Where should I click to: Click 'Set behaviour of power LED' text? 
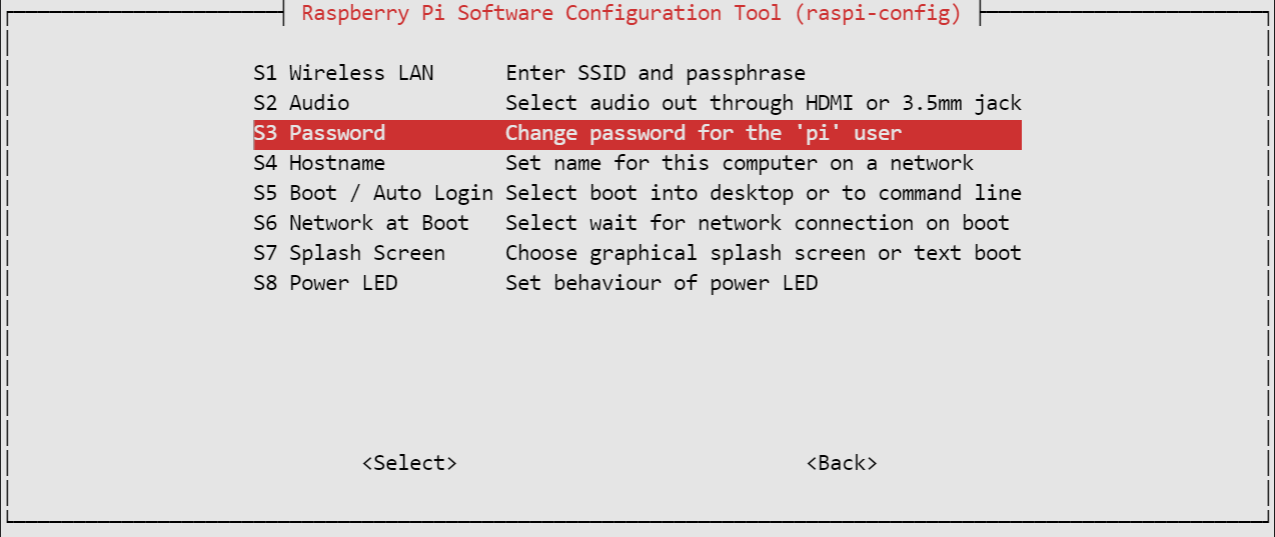tap(661, 283)
